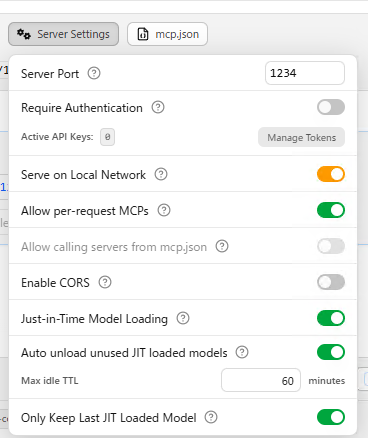Open the Server Settings button
The width and height of the screenshot is (368, 438).
pos(63,34)
